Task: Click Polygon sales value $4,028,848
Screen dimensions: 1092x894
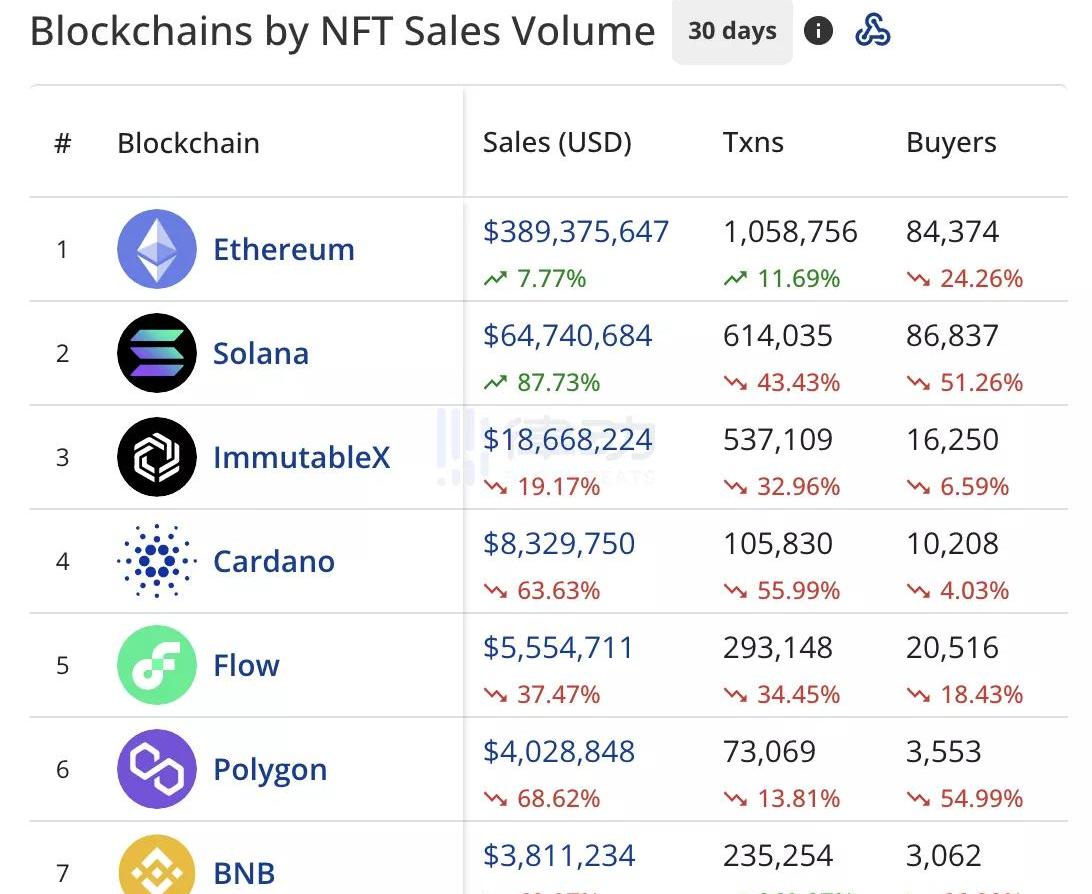Action: (559, 752)
